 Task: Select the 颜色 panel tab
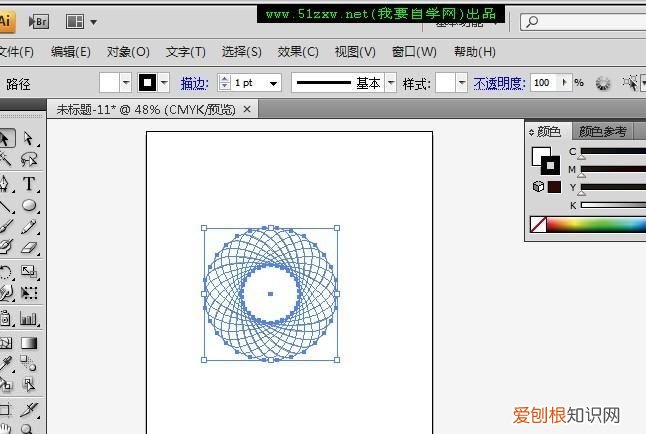(x=549, y=131)
